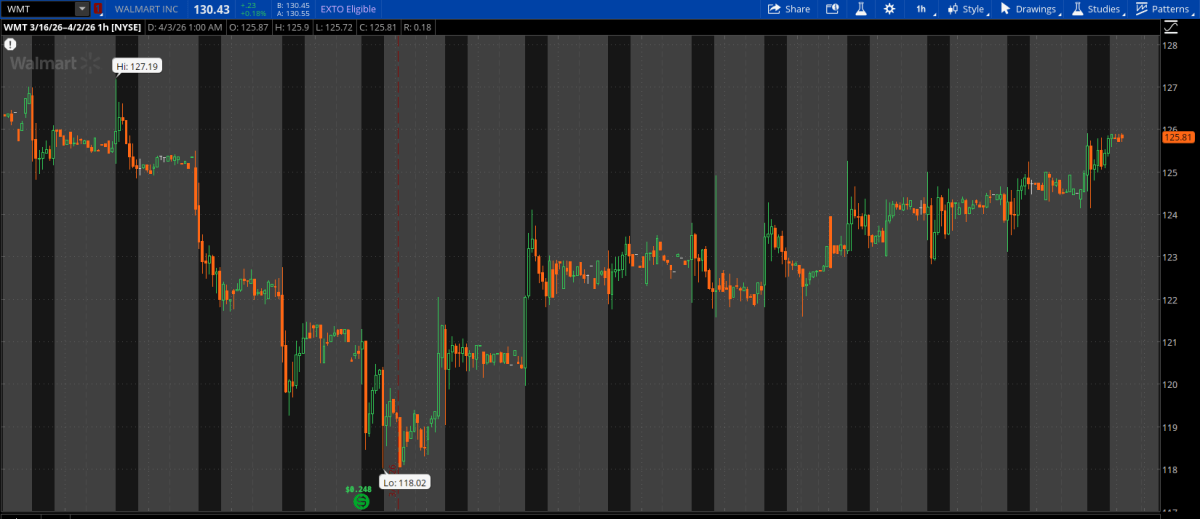
Task: Click the D: 4/3/26 1:00 AM date readout
Action: click(185, 27)
